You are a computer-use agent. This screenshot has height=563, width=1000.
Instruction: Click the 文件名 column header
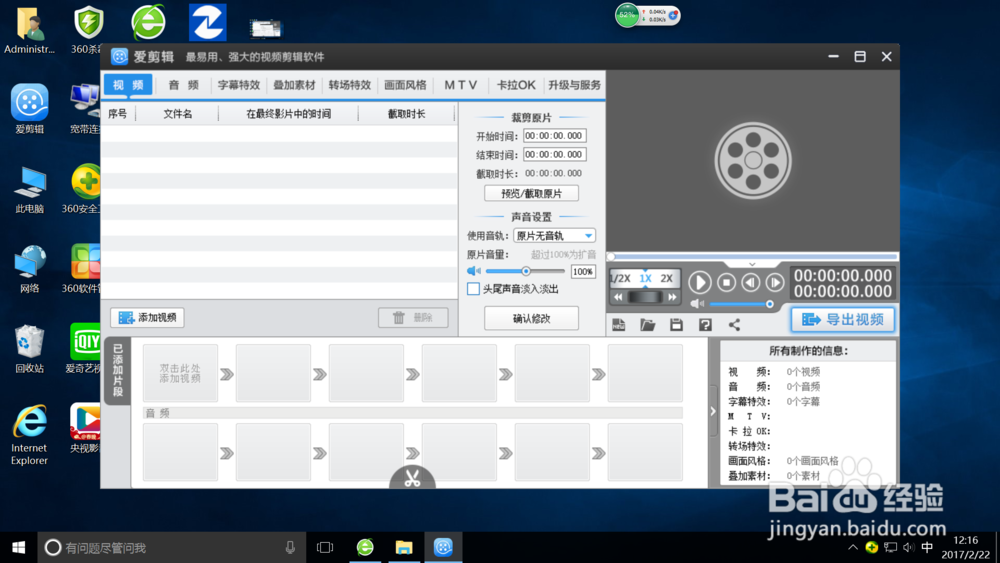tap(177, 114)
